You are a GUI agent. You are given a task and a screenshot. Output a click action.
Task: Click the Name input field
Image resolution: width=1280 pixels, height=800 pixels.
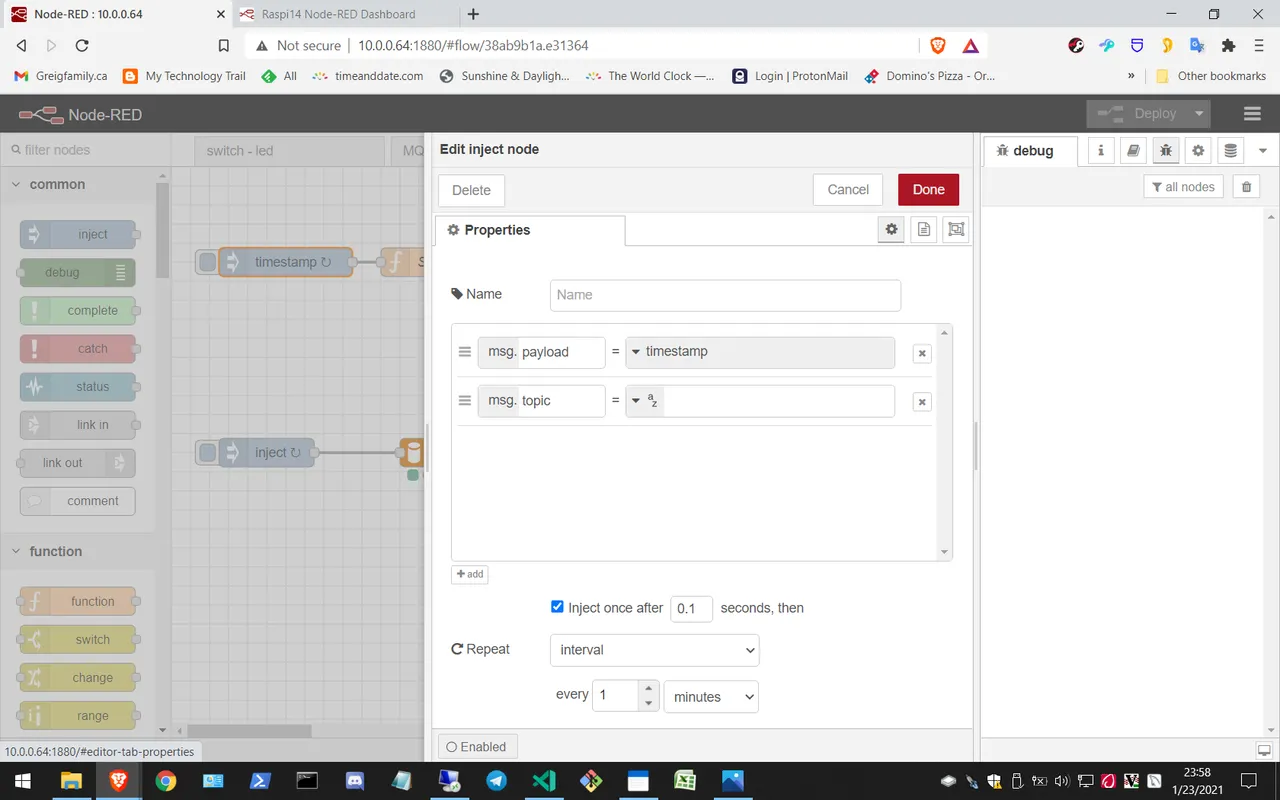click(725, 295)
